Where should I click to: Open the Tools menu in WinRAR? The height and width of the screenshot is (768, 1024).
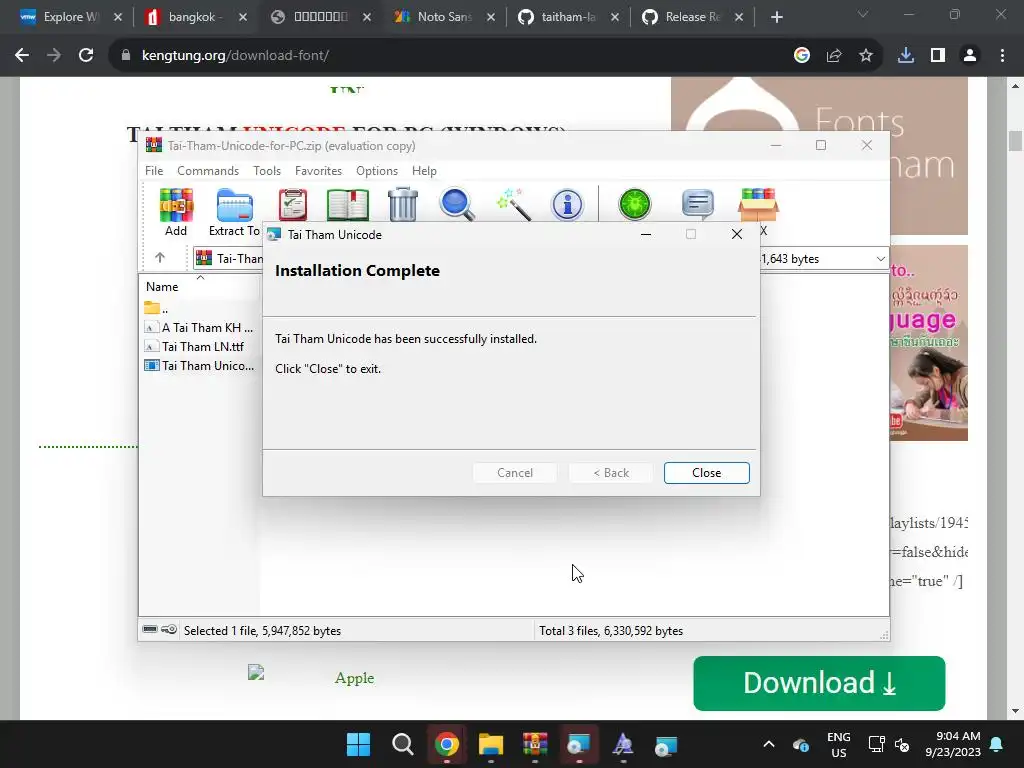pos(266,170)
